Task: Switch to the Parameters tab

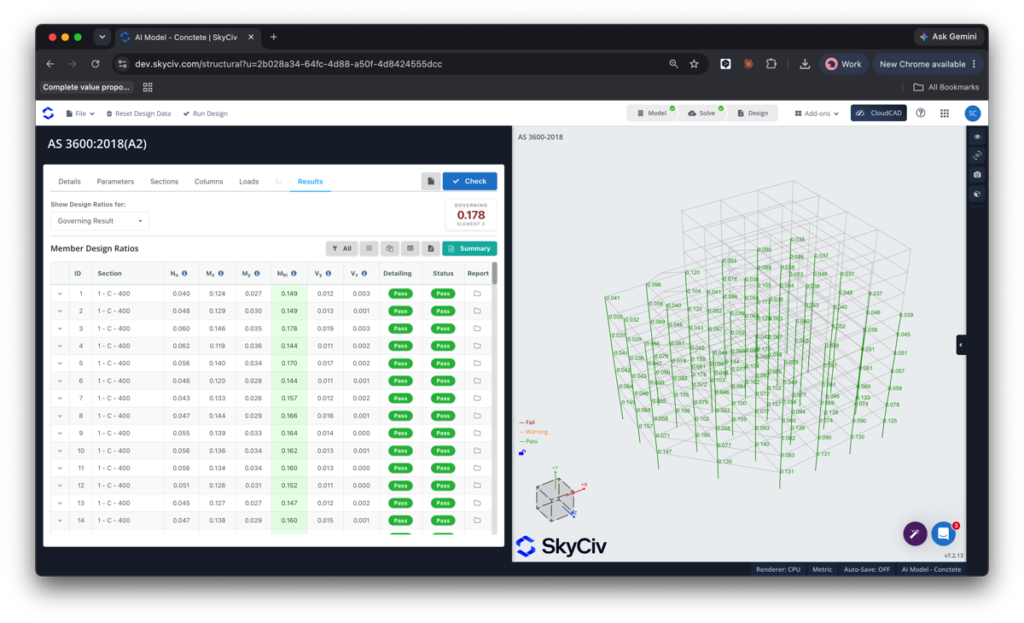Action: click(x=115, y=182)
